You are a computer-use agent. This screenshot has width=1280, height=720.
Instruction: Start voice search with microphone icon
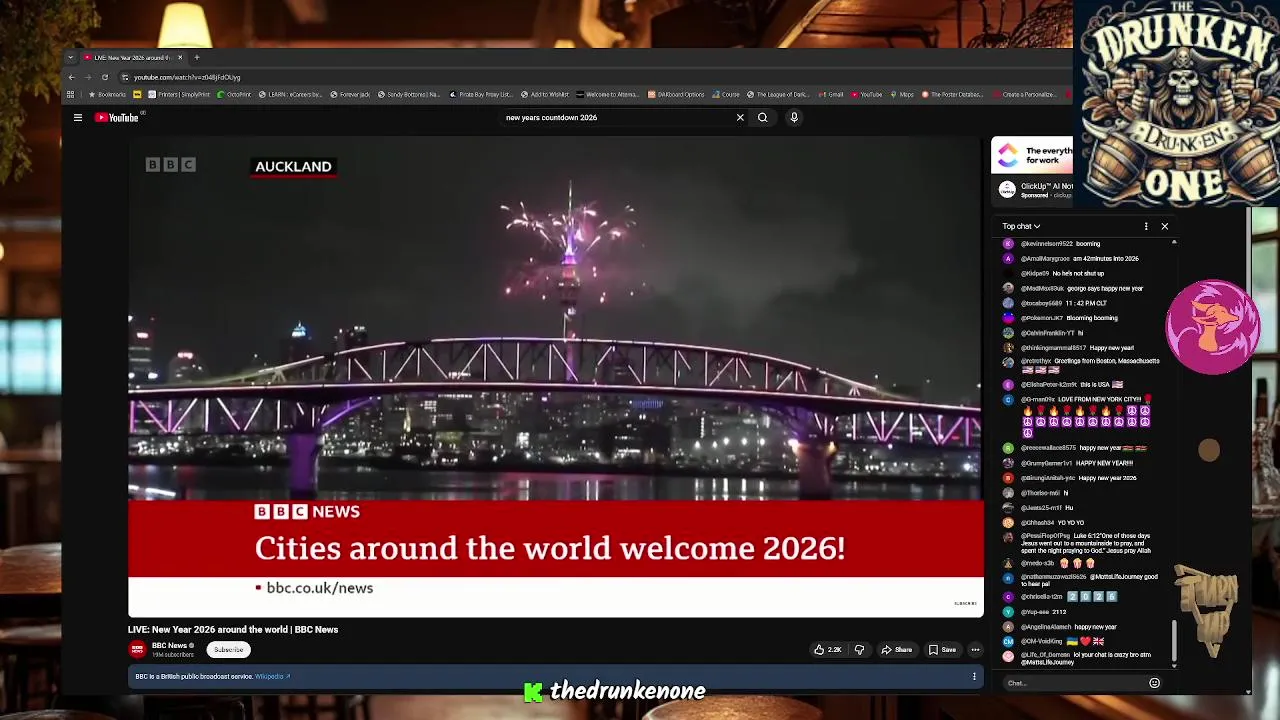[794, 118]
